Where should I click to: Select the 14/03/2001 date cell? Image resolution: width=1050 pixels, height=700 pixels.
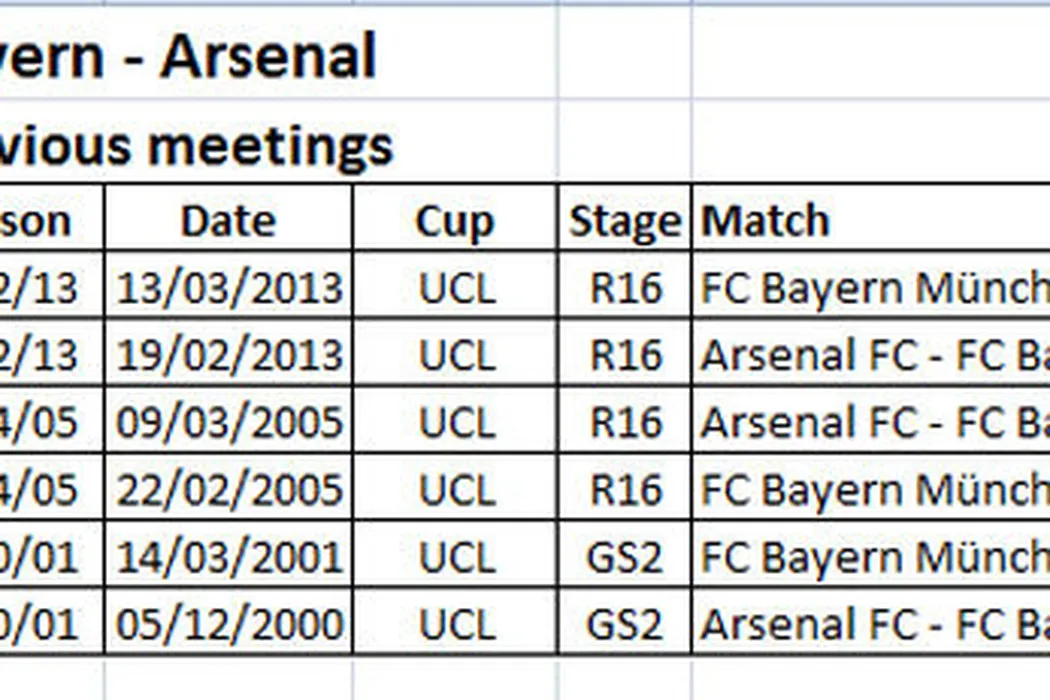tap(229, 557)
